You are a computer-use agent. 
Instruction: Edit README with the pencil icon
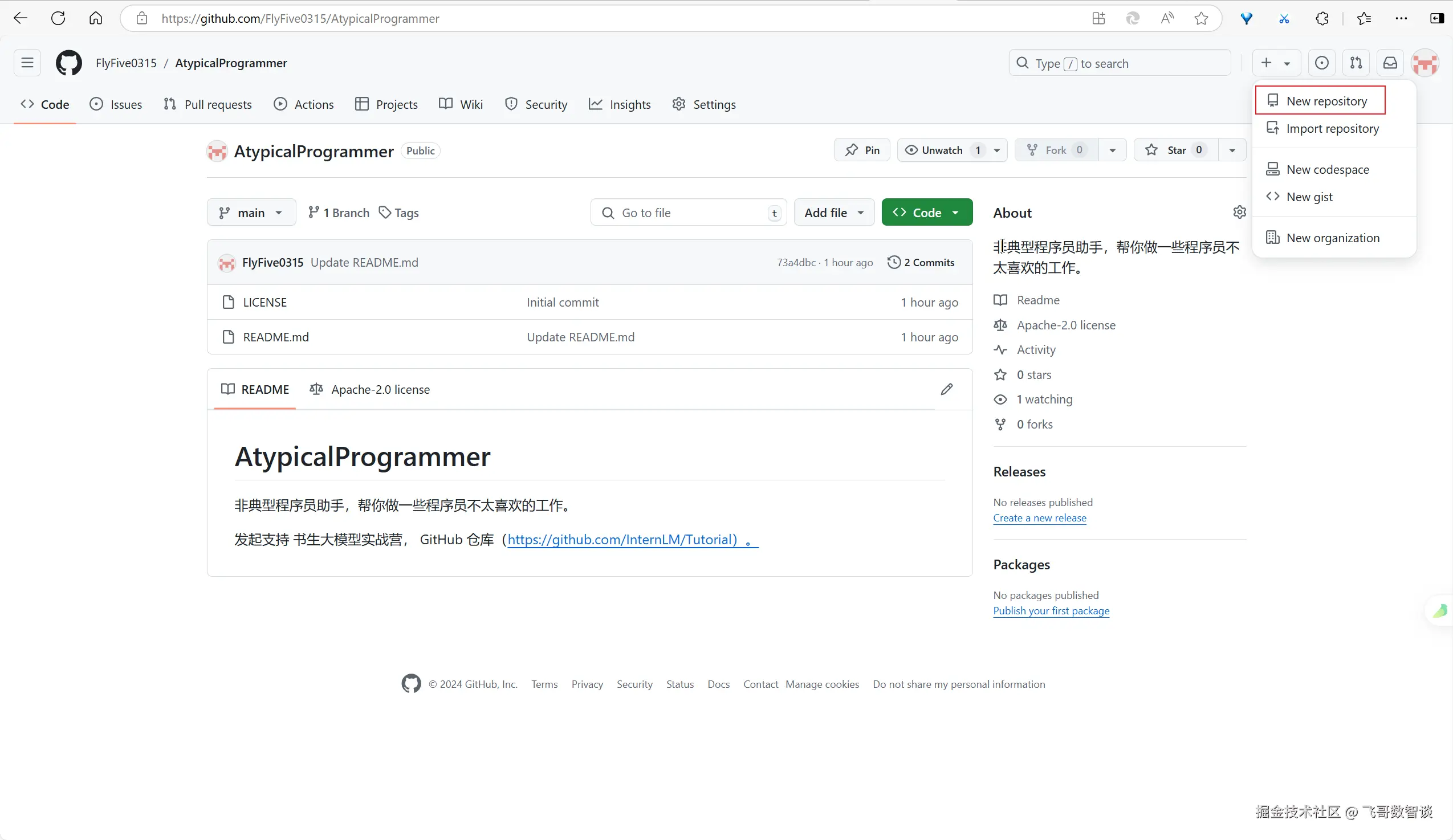click(946, 389)
